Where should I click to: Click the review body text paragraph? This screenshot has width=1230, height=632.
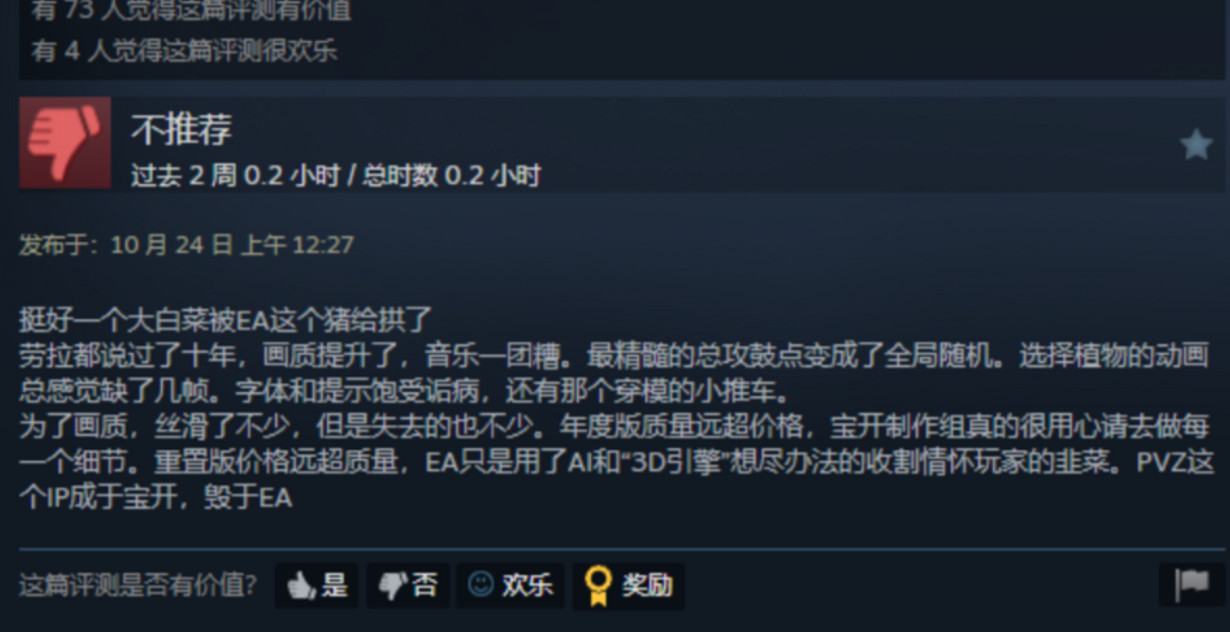point(616,409)
